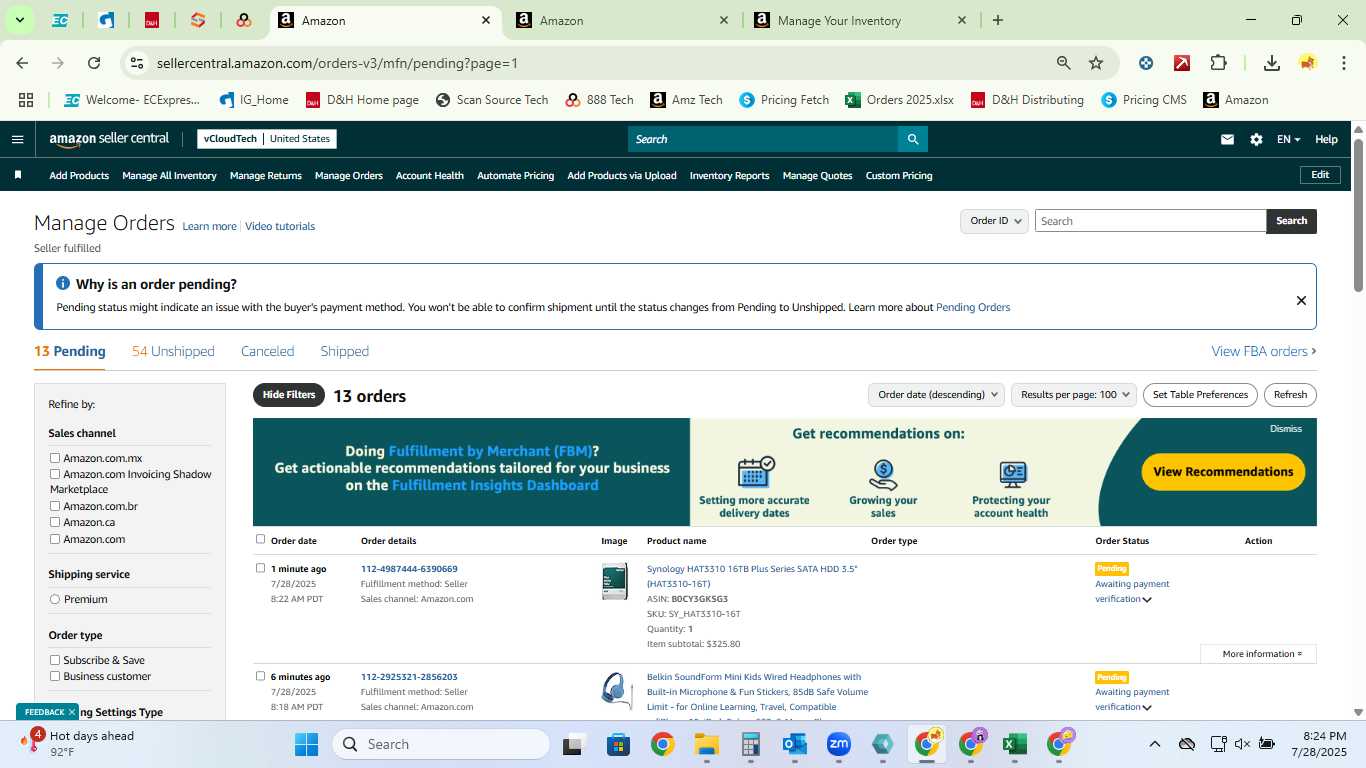Open browser downloads icon

pyautogui.click(x=1272, y=63)
